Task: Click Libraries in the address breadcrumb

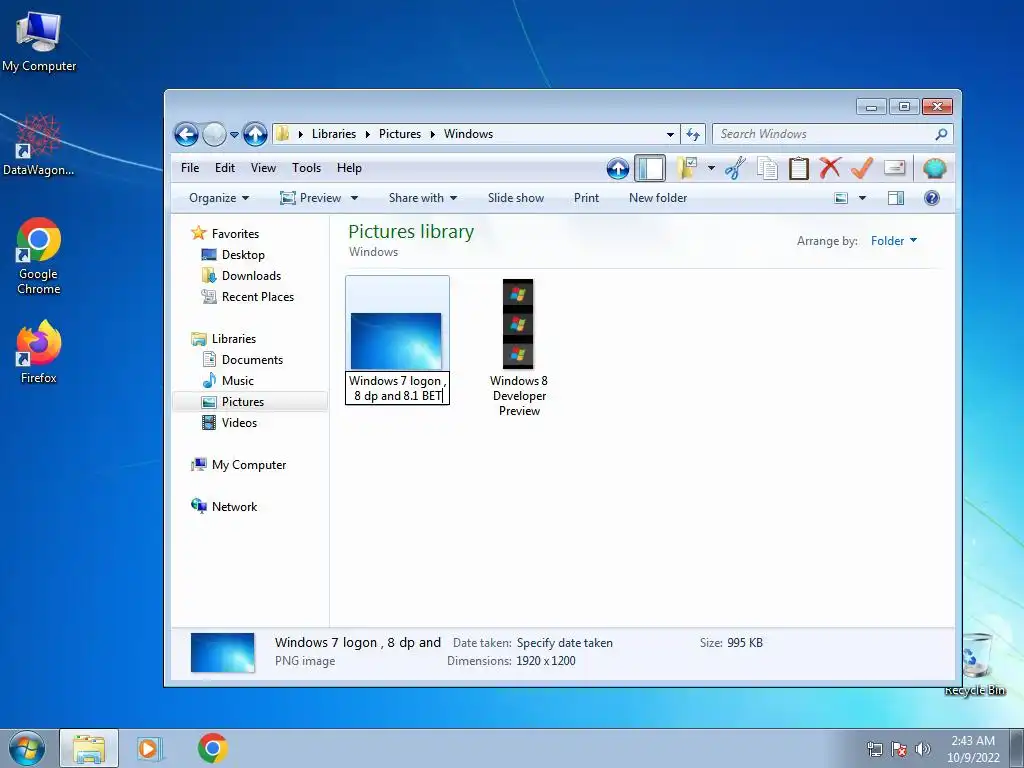Action: click(334, 134)
